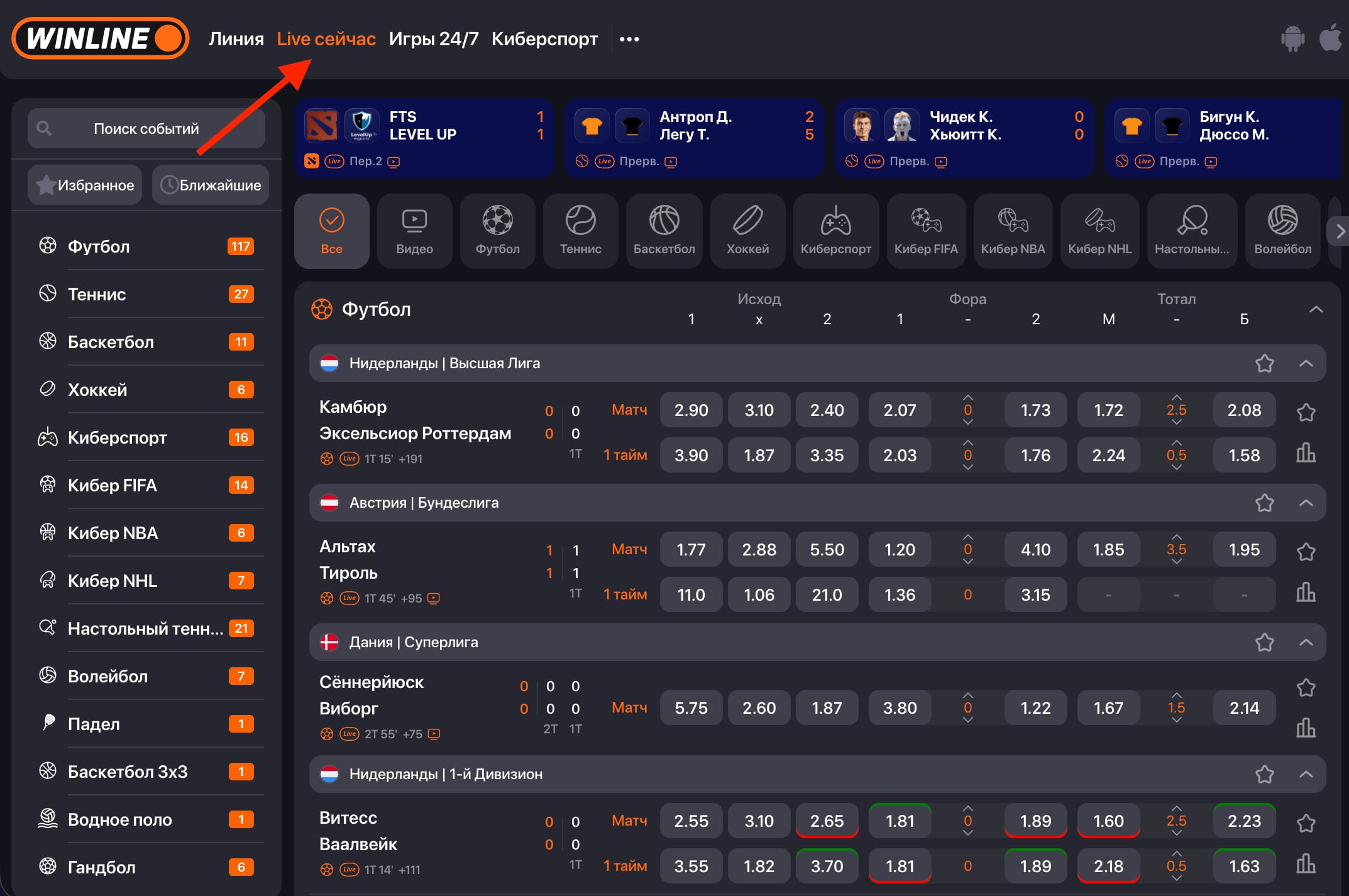
Task: Open video stream icon for Альтах match
Action: 433,598
